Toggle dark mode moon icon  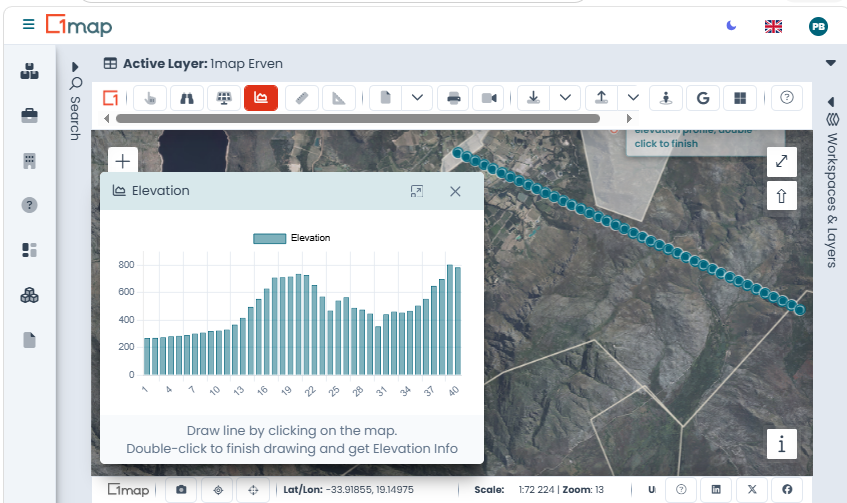[x=731, y=25]
